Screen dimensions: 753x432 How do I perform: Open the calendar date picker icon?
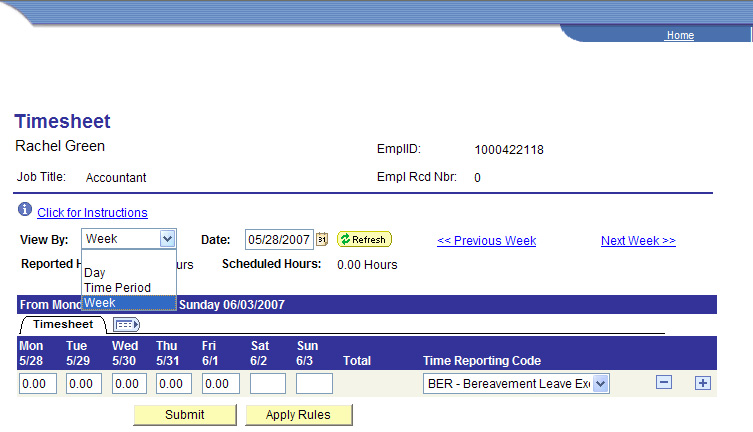pyautogui.click(x=322, y=239)
